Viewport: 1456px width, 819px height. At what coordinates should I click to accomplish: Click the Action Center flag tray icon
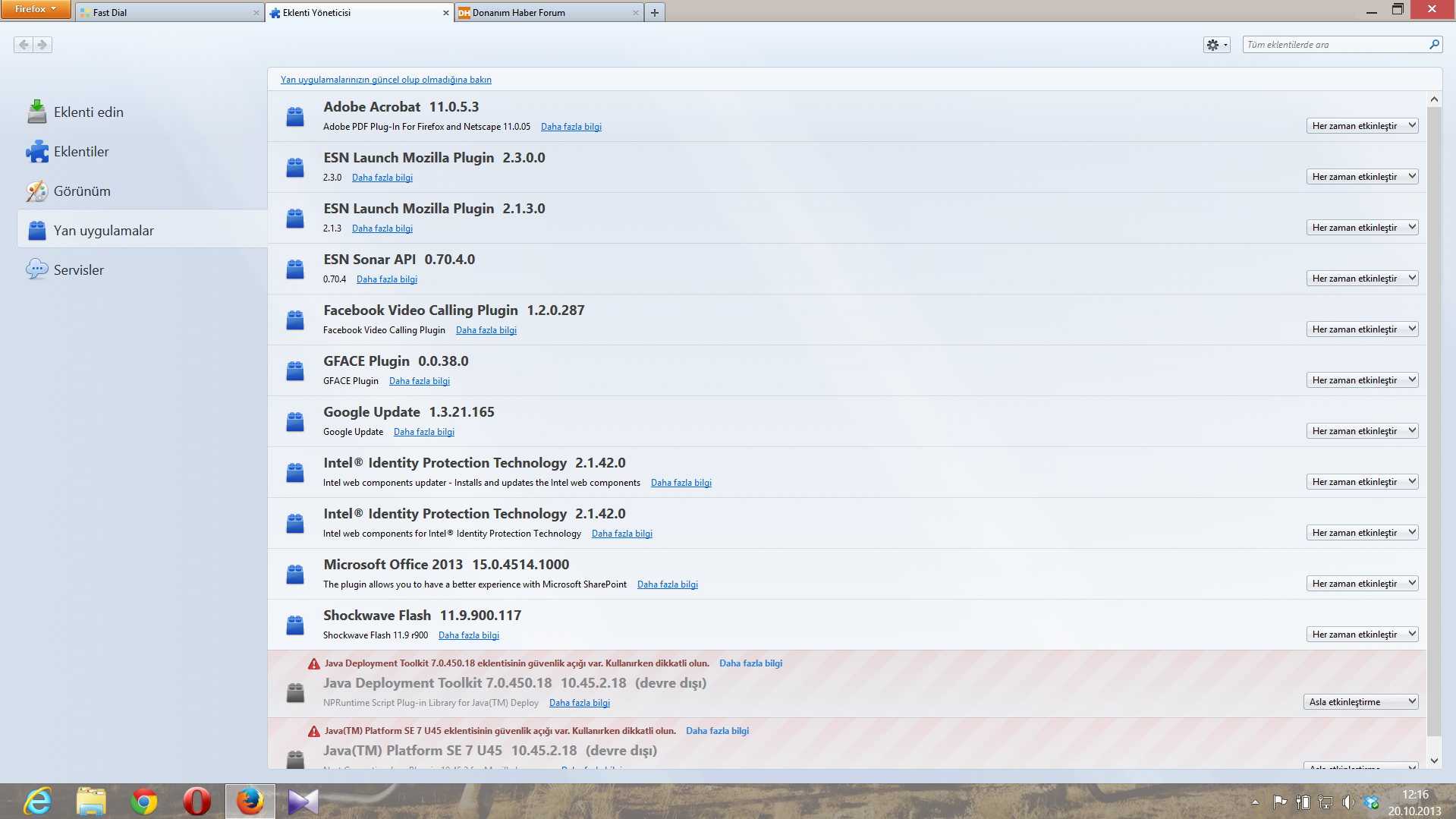point(1280,802)
